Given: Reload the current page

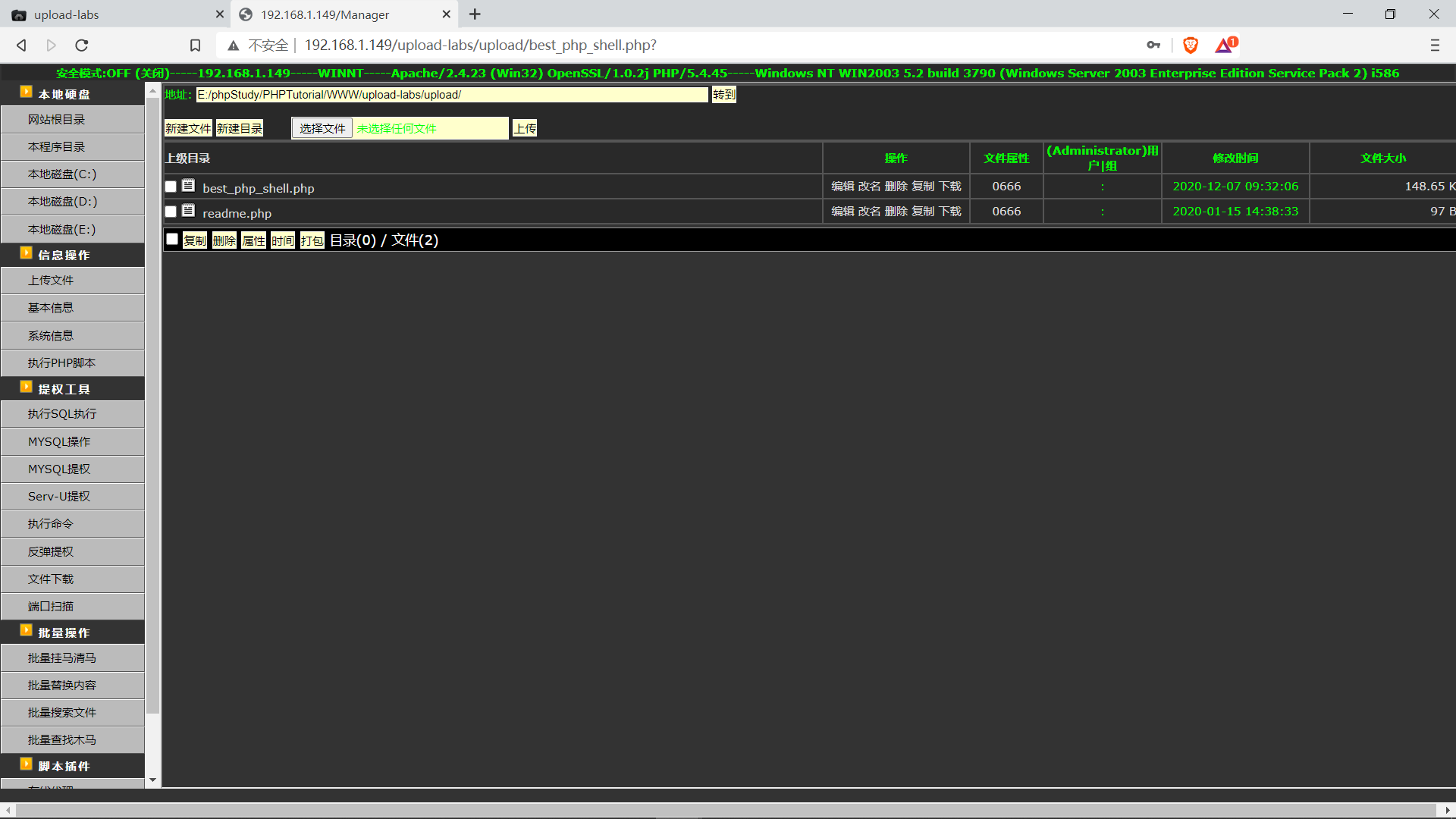Looking at the screenshot, I should click(82, 45).
